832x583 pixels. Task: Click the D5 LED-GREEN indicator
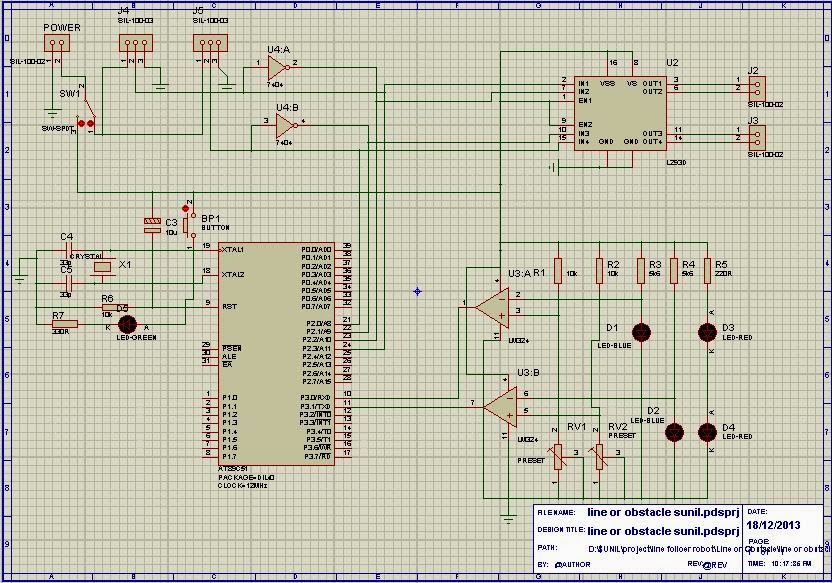tap(125, 322)
